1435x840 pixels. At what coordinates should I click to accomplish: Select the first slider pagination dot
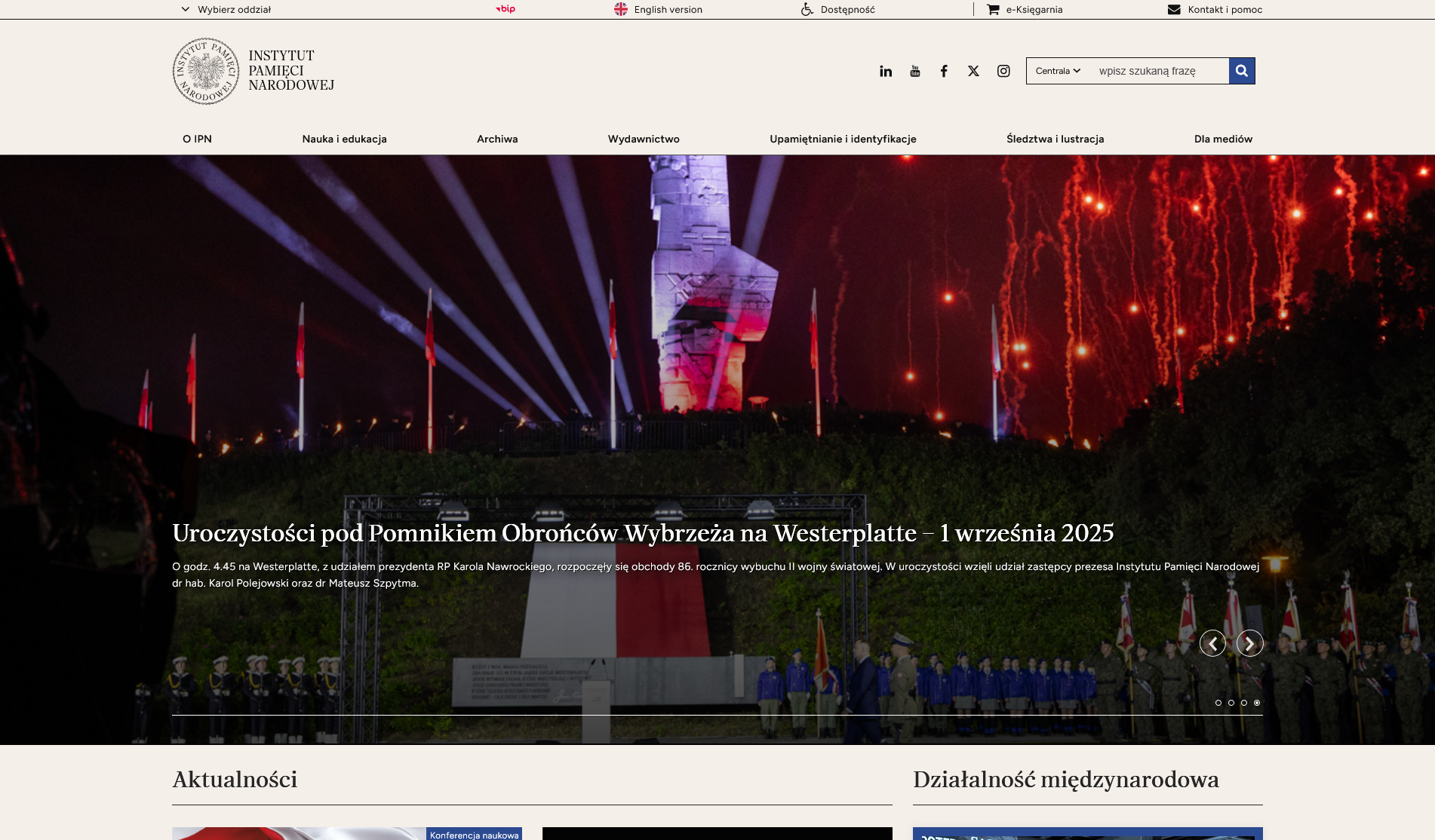tap(1218, 703)
